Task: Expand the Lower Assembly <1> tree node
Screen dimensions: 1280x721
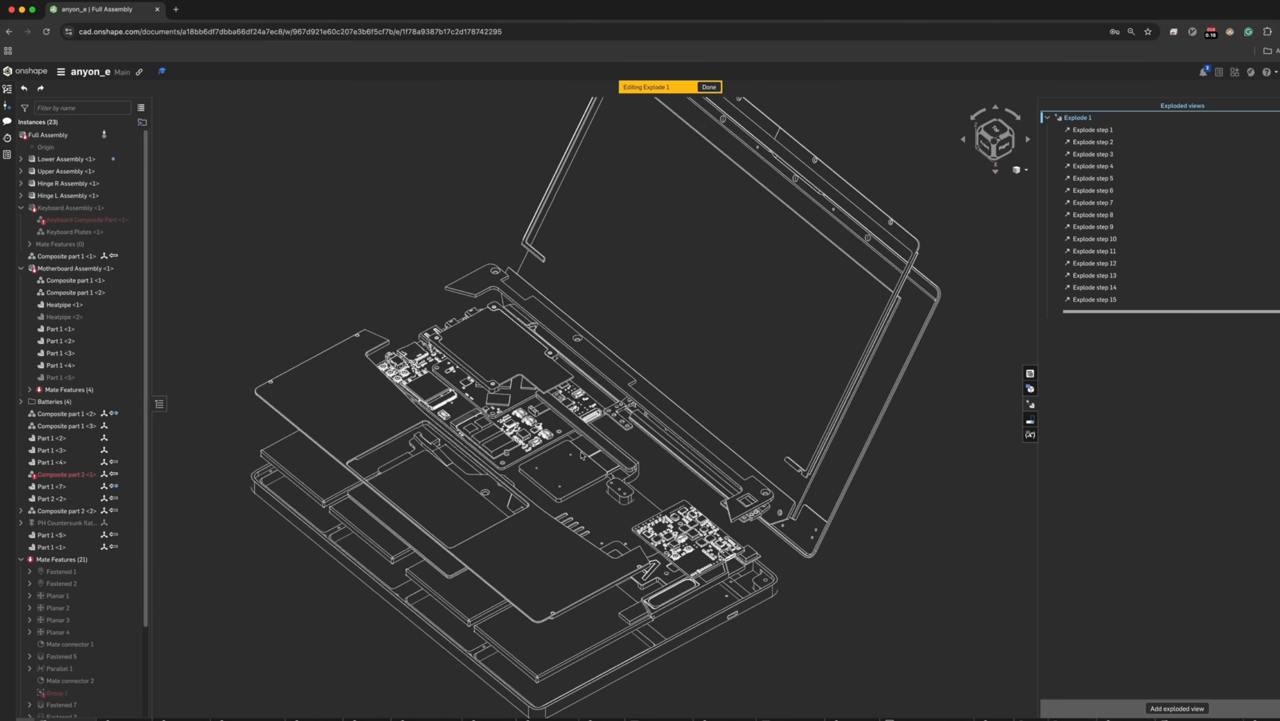Action: coord(21,159)
